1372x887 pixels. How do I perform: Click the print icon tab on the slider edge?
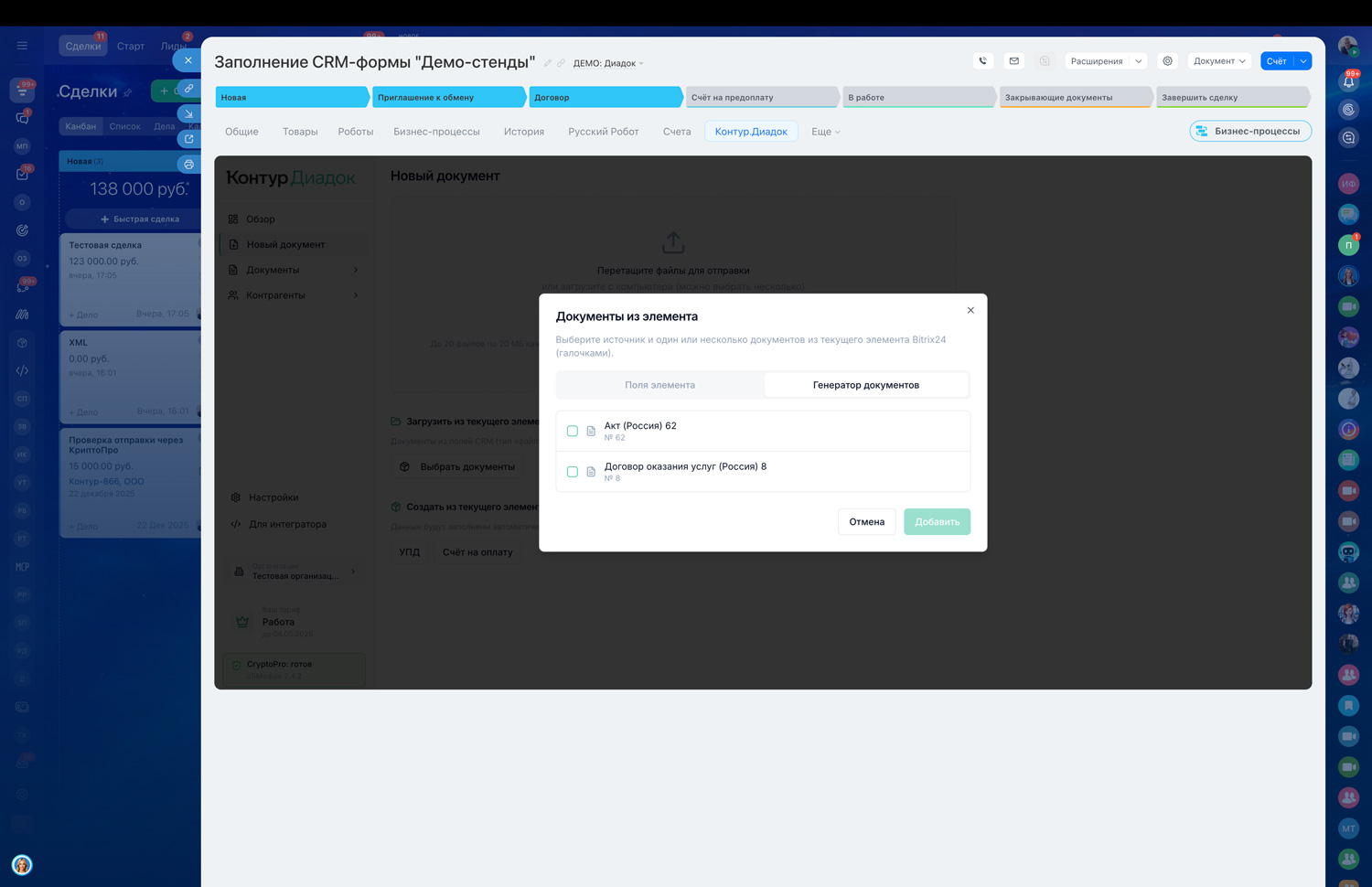click(x=188, y=165)
